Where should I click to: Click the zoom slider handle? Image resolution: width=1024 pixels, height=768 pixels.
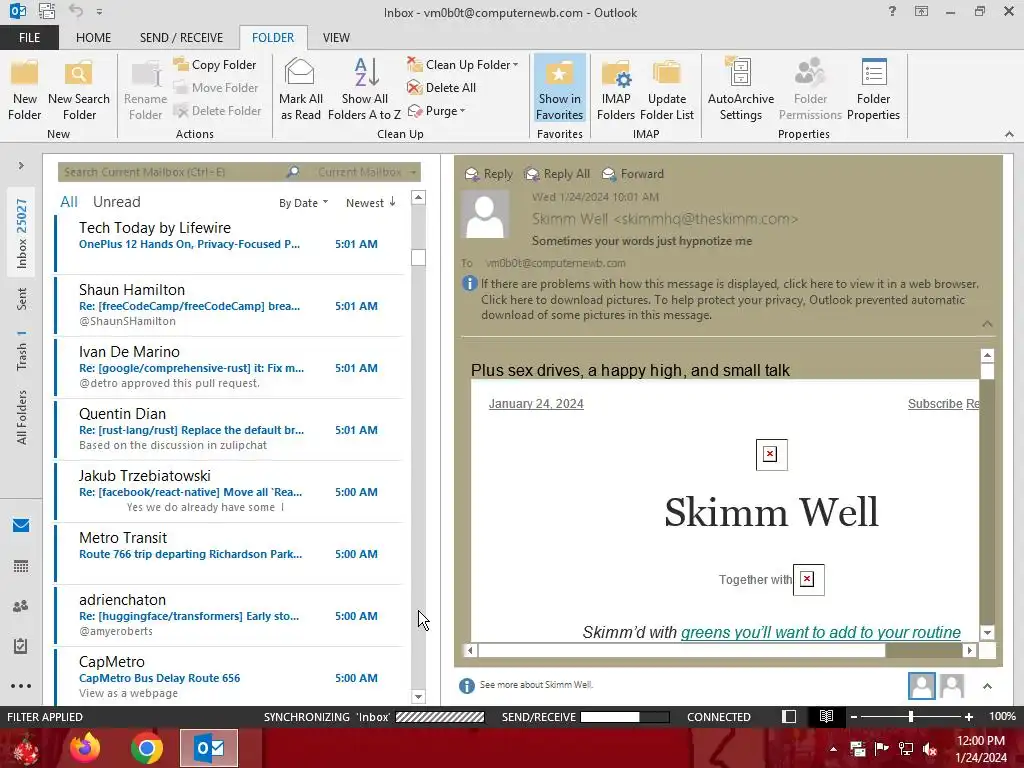click(x=911, y=717)
